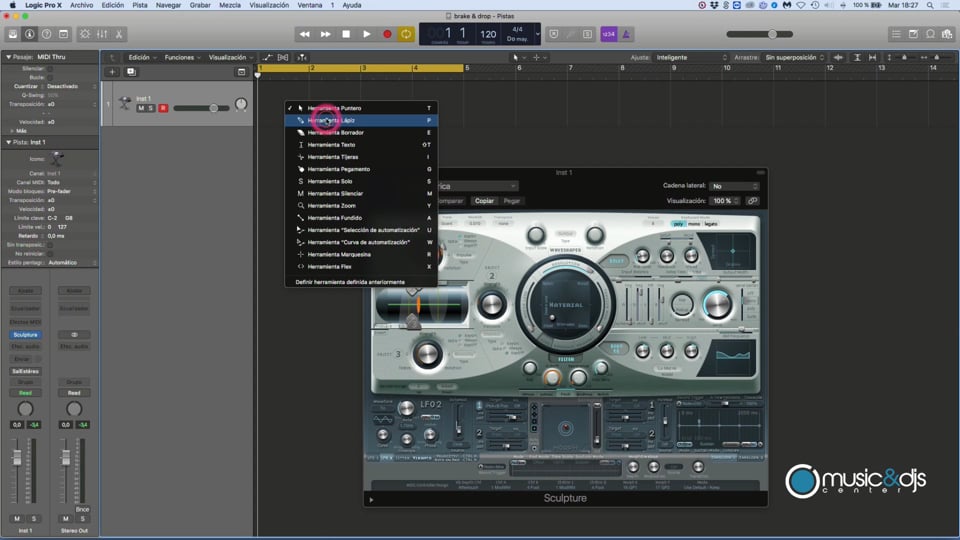Toggle record enable R on Inst 1
The height and width of the screenshot is (540, 960).
(163, 108)
